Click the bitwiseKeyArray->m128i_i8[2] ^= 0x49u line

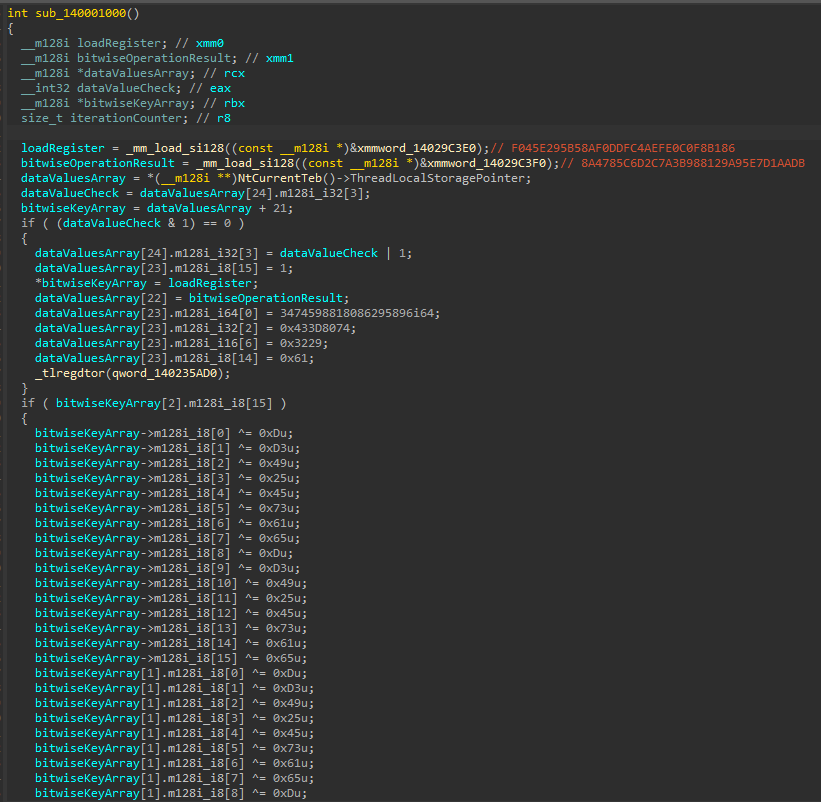tap(168, 463)
